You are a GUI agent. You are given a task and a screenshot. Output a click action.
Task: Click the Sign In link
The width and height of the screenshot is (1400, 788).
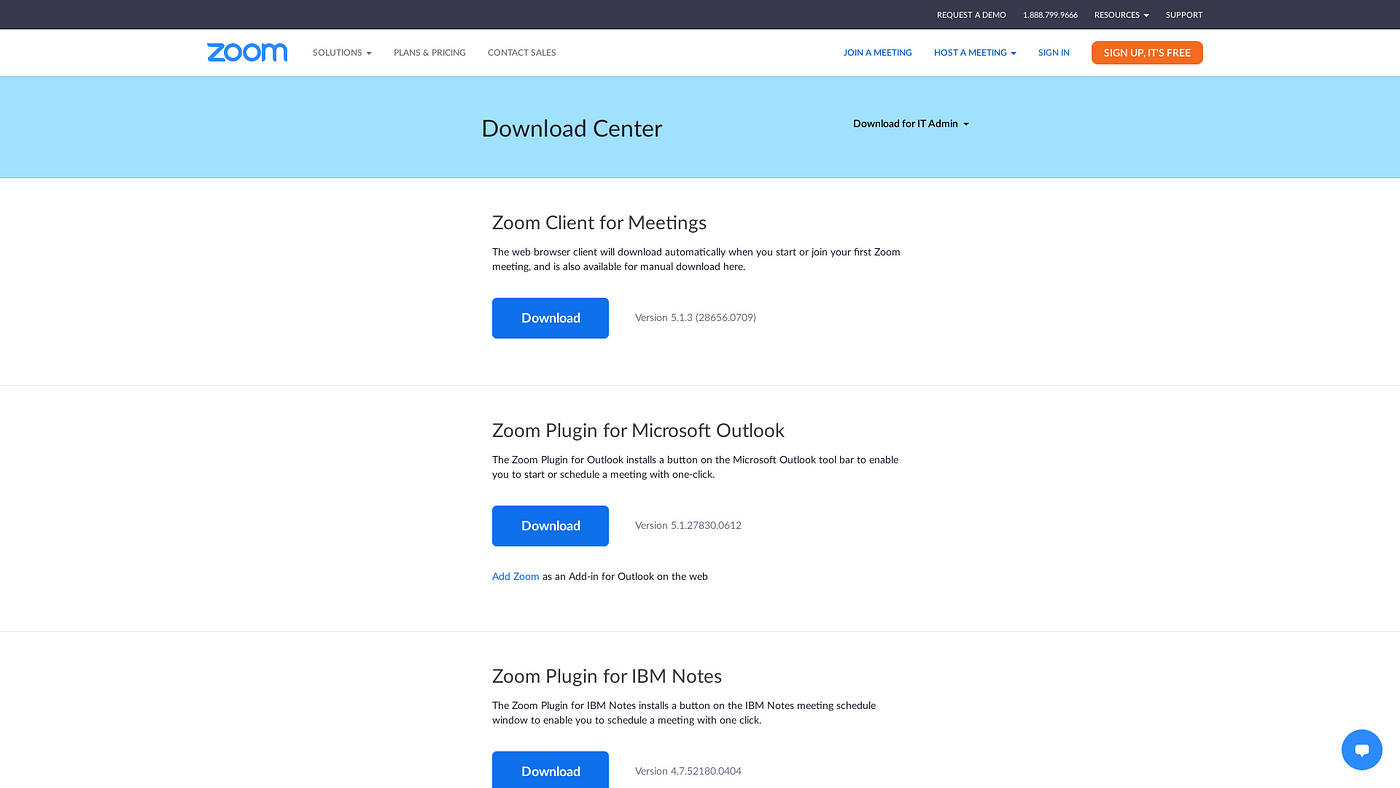click(1054, 53)
